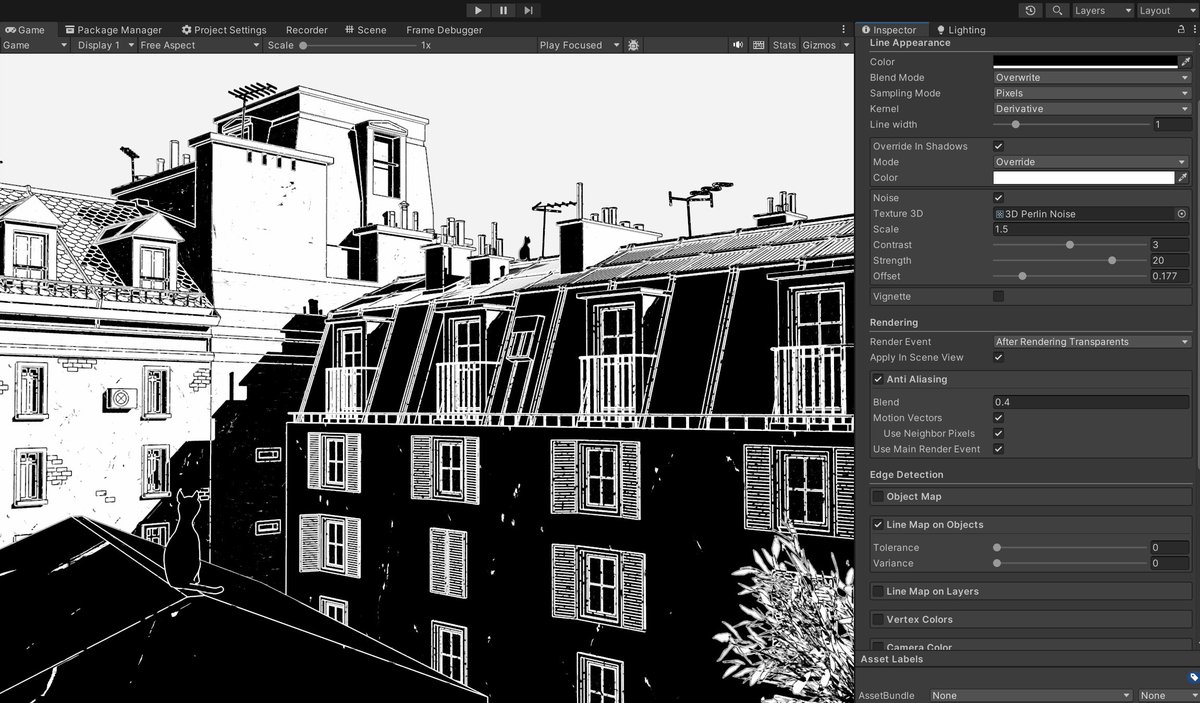Adjust the Game view Scale slider
Viewport: 1200px width, 703px height.
pos(359,45)
